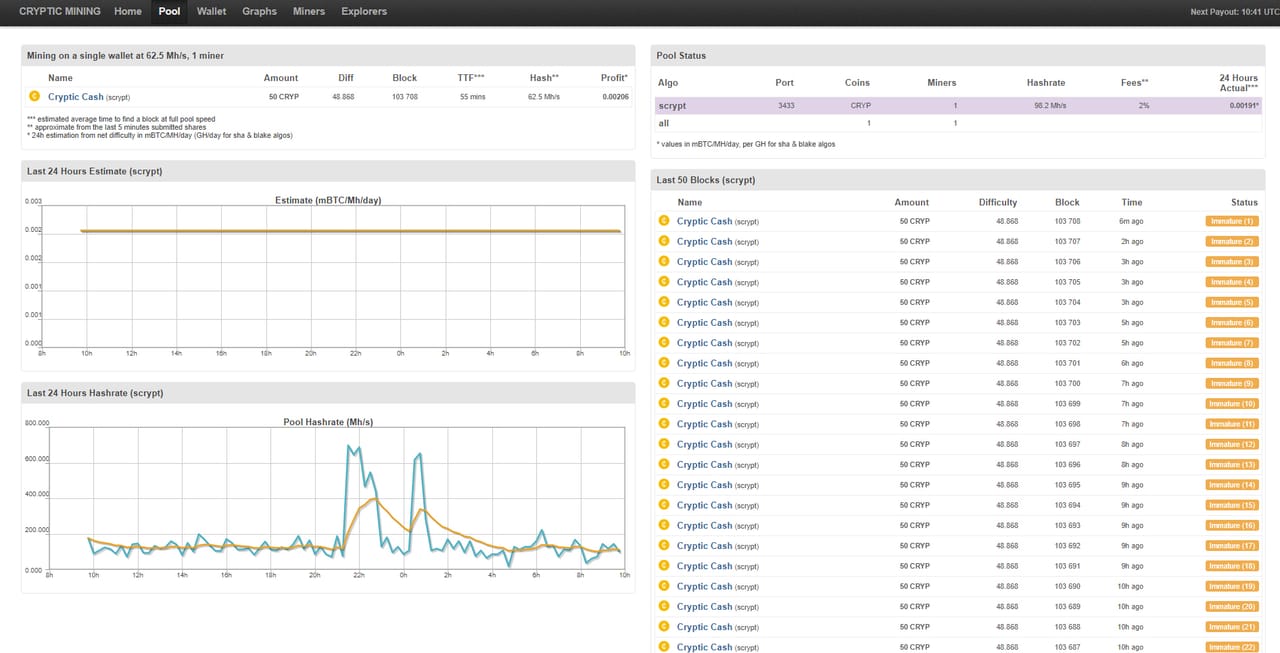This screenshot has width=1280, height=653.
Task: Click the coin icon in the block 103 705 row
Action: click(x=663, y=282)
